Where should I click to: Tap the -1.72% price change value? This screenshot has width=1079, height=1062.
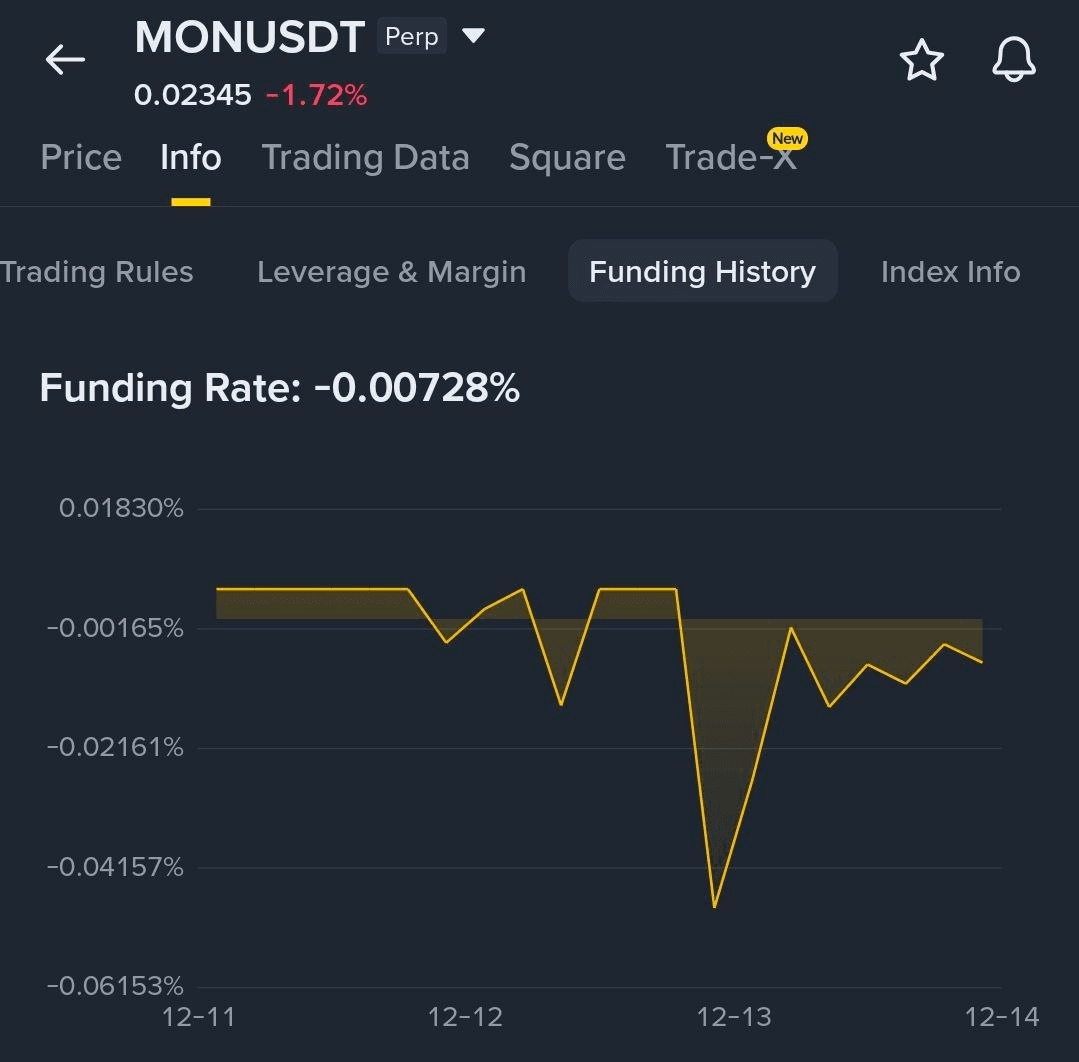click(x=316, y=96)
